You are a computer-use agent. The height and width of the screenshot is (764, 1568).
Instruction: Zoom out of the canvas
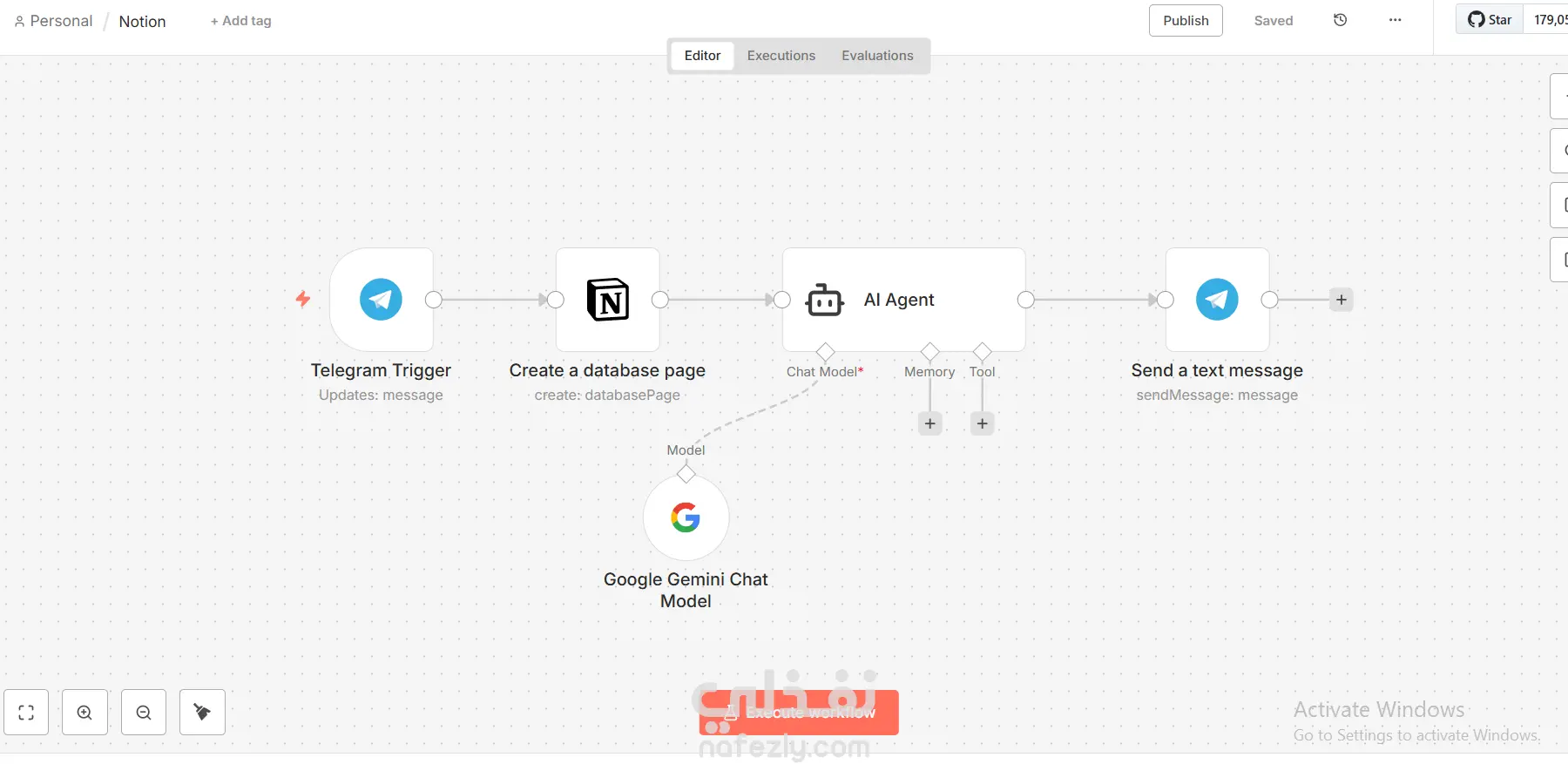[x=144, y=713]
